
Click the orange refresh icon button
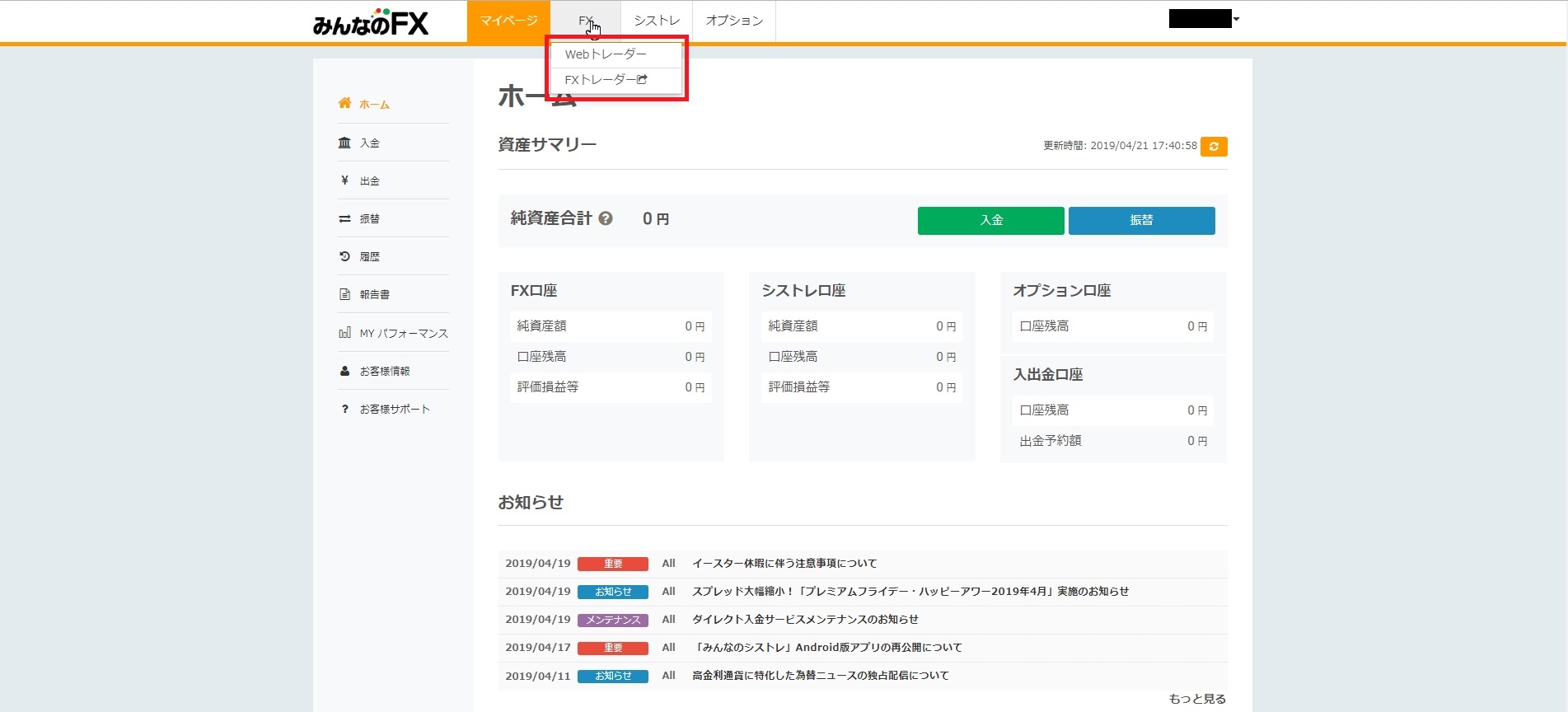tap(1214, 147)
